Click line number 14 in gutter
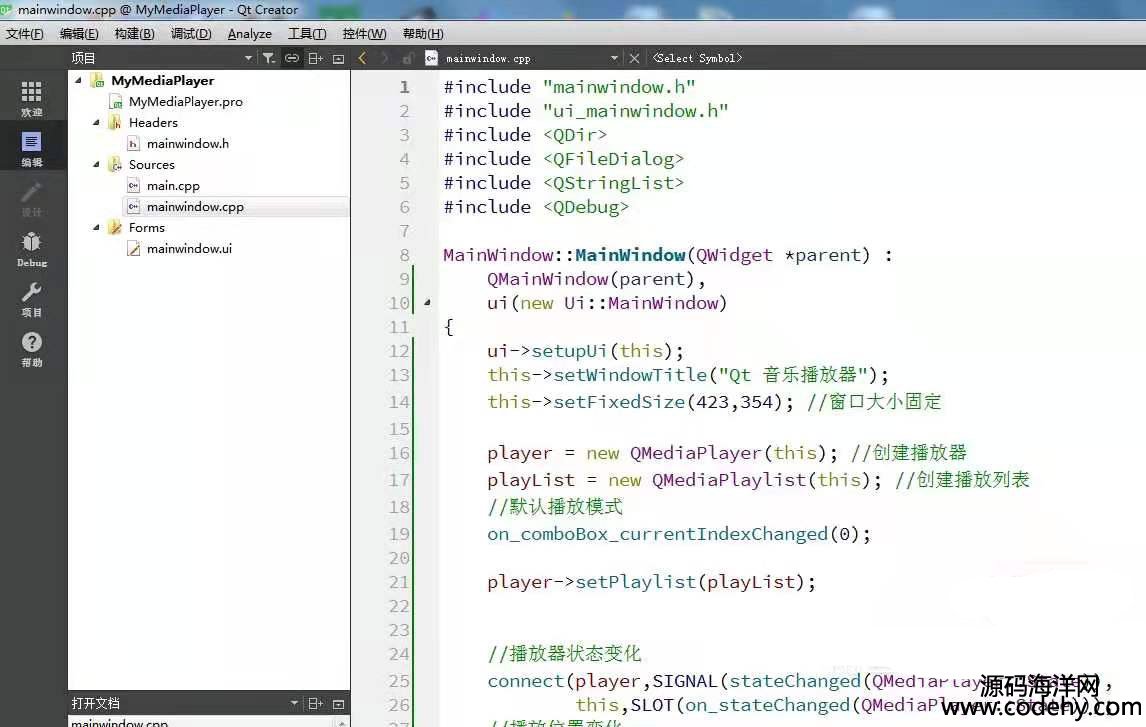1146x727 pixels. [x=399, y=402]
